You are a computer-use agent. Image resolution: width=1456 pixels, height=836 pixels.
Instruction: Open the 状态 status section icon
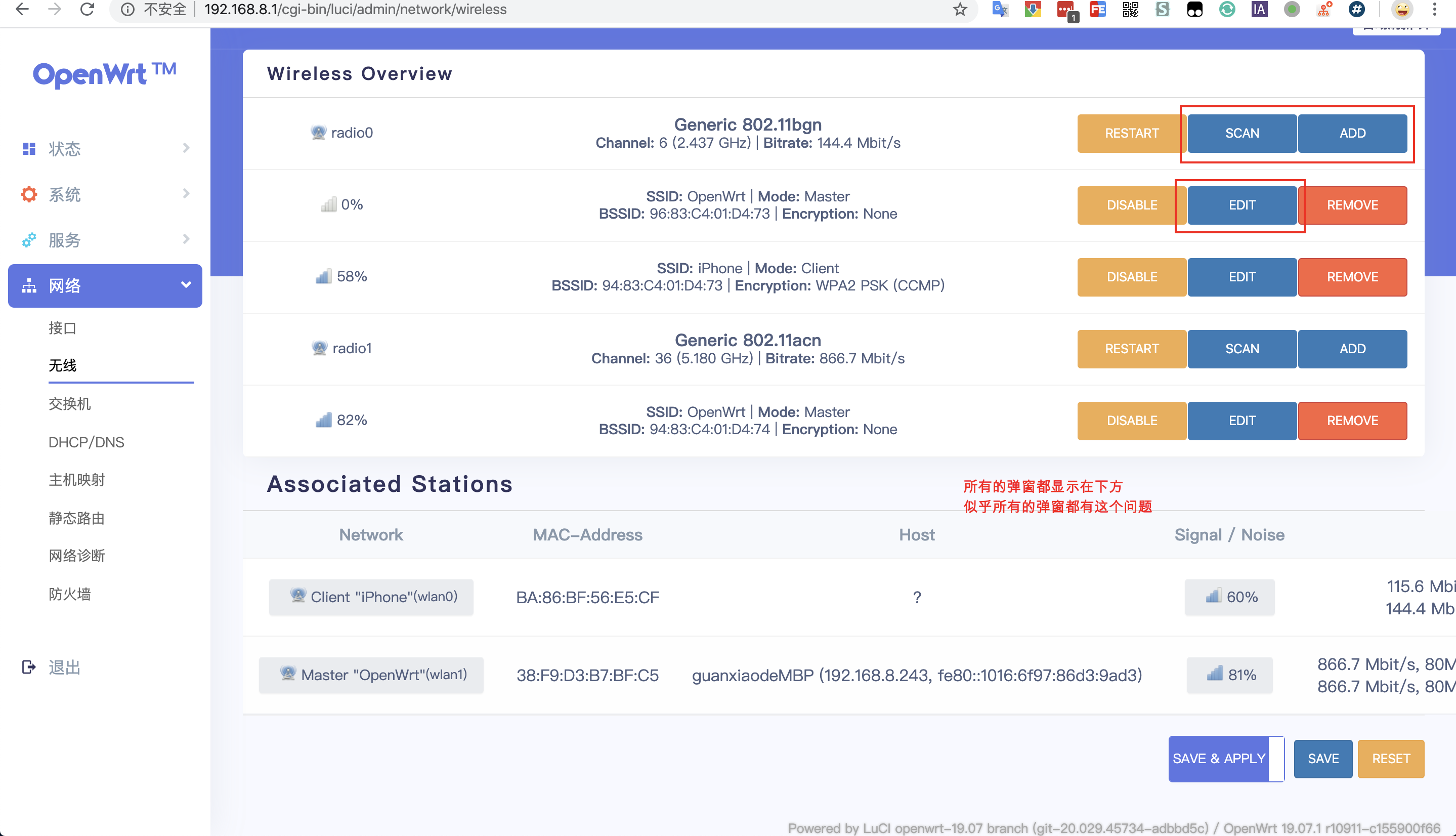coord(29,148)
